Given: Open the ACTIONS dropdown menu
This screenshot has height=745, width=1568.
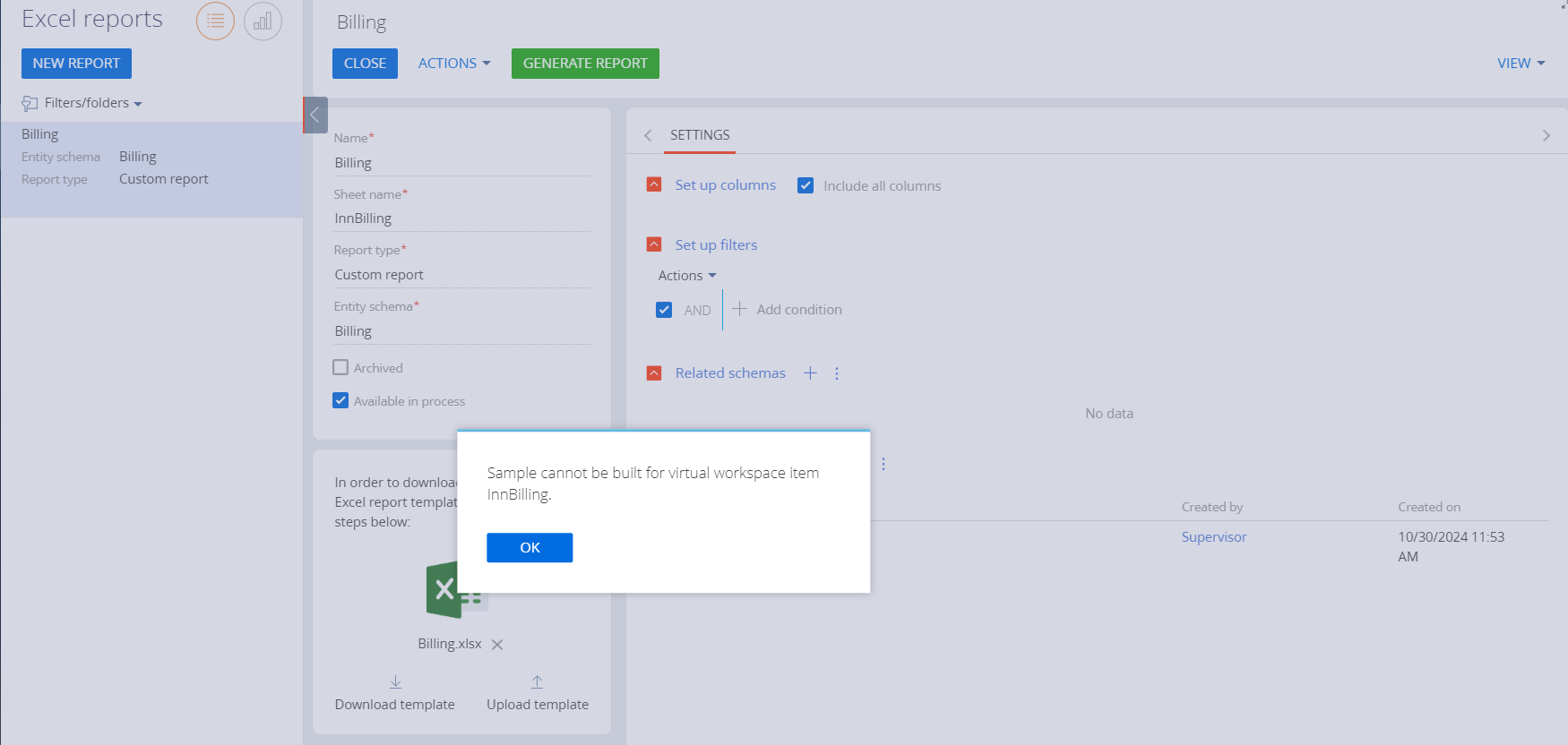Looking at the screenshot, I should (454, 64).
